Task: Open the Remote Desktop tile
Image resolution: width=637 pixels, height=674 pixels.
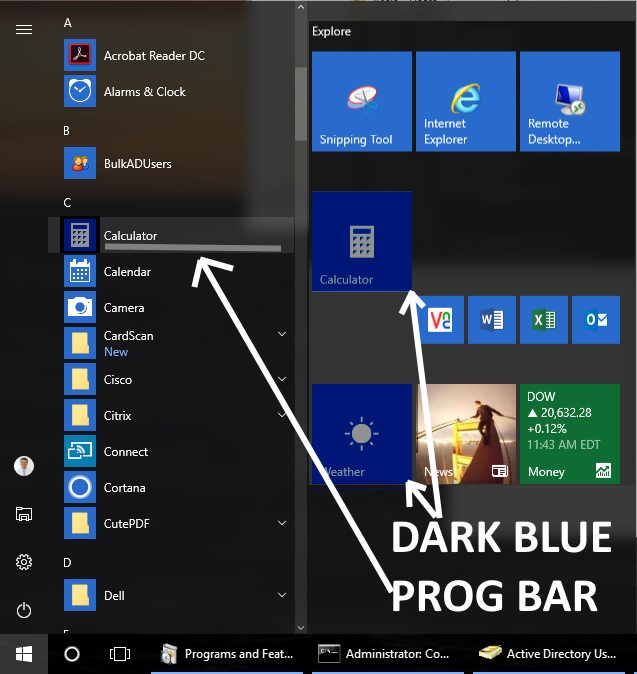Action: 569,101
